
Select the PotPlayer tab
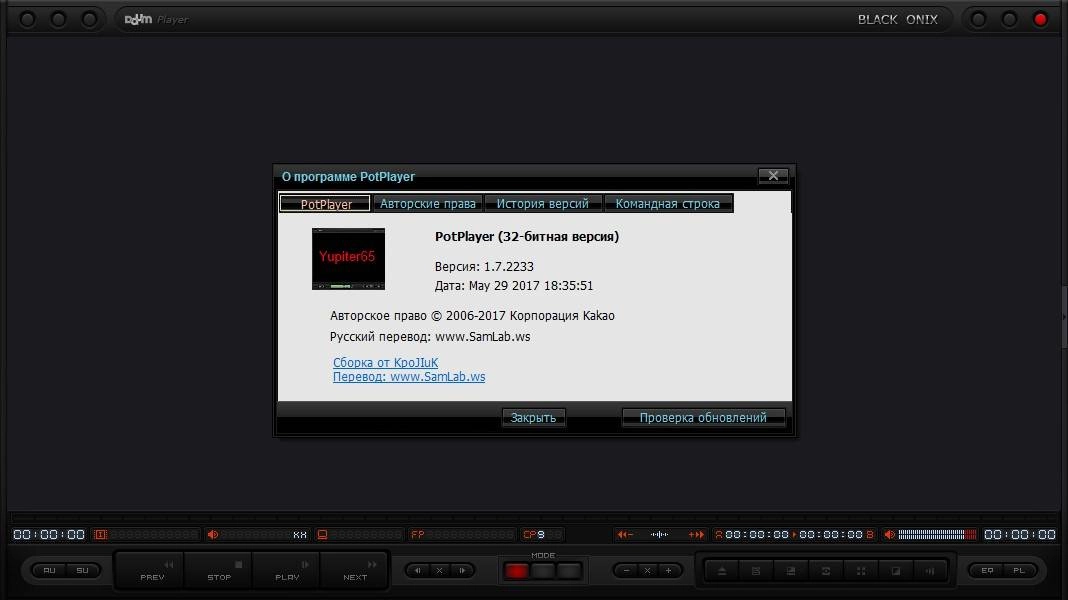[326, 204]
